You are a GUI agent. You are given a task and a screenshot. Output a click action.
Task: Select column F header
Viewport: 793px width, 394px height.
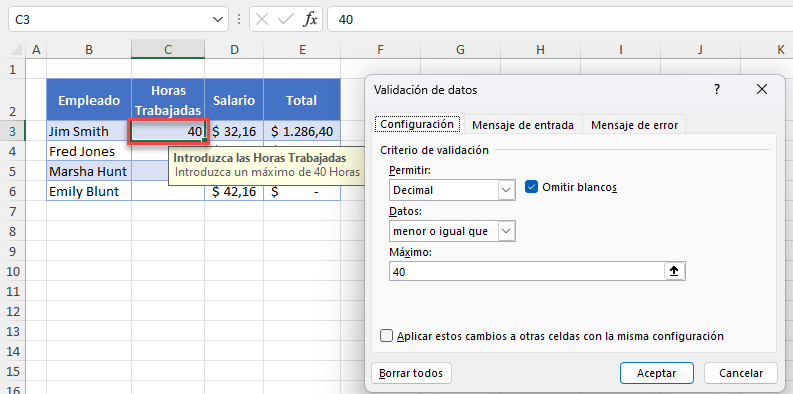[380, 50]
